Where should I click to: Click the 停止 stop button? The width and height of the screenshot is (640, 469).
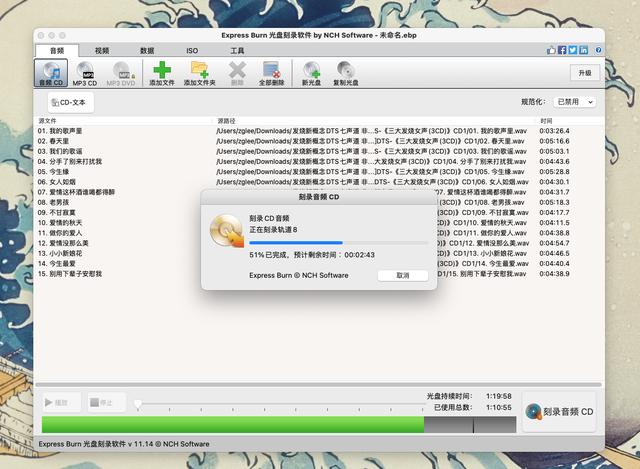tap(107, 403)
